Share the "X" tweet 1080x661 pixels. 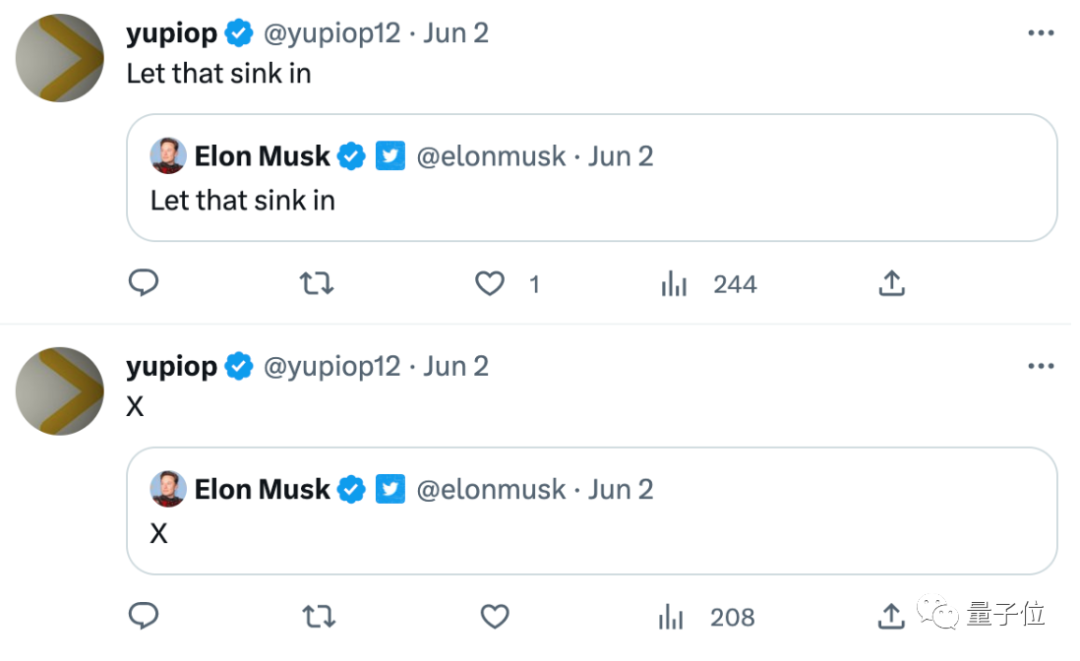891,617
